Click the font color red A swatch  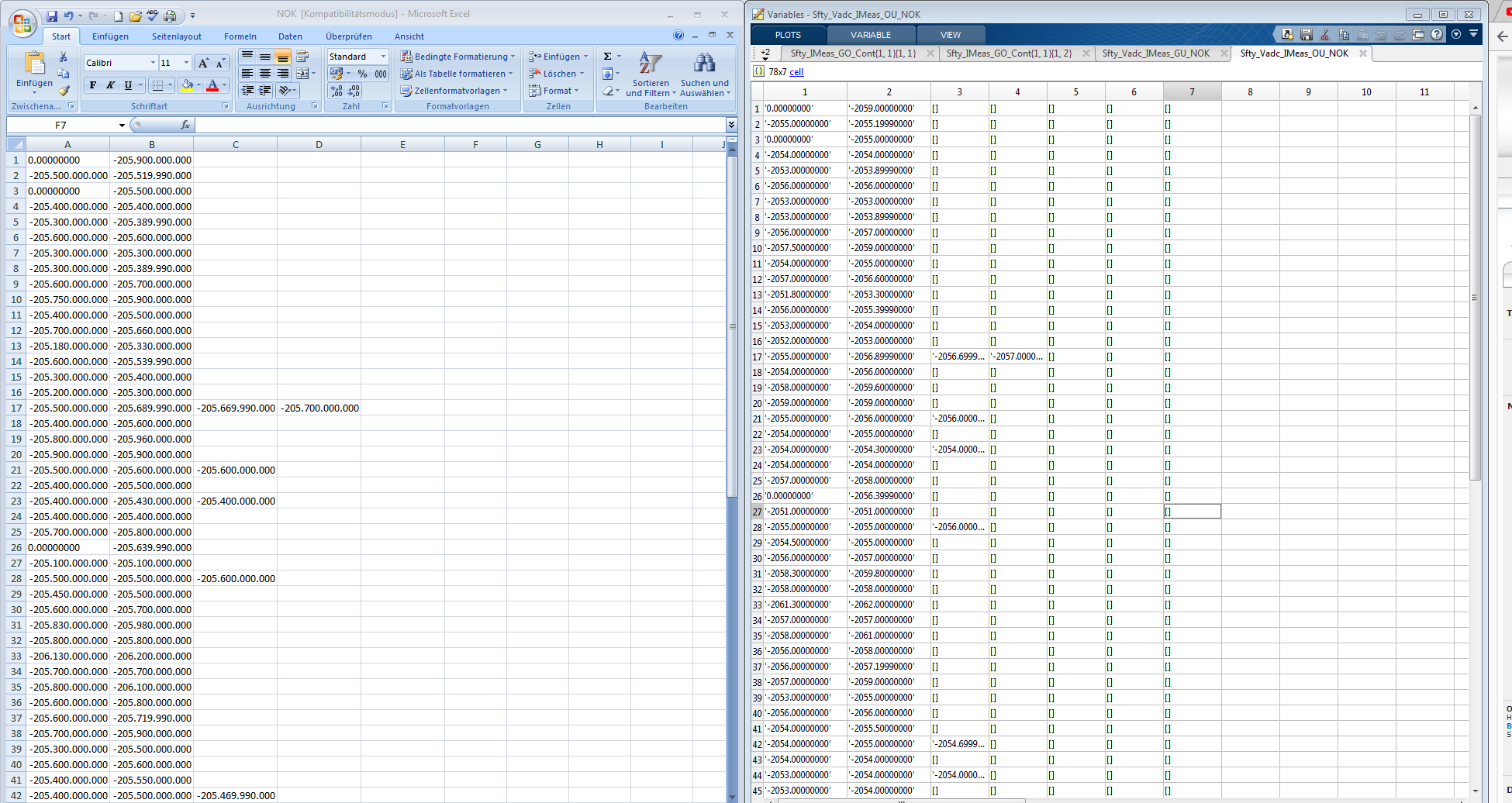pyautogui.click(x=212, y=85)
